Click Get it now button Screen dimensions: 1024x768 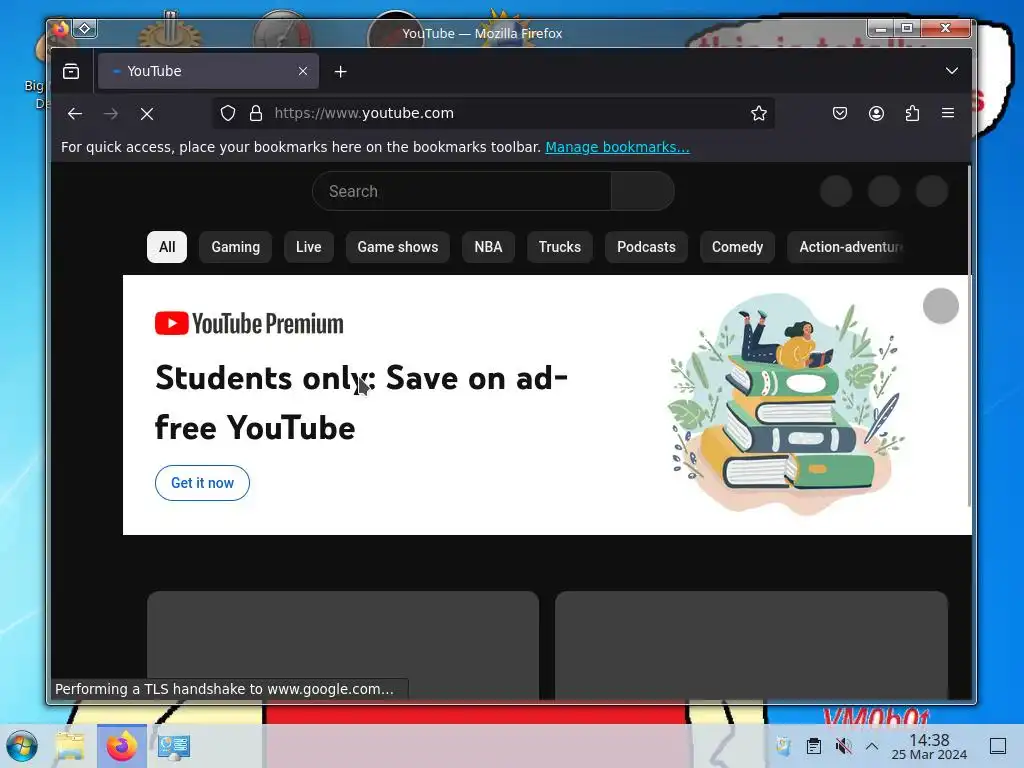[x=202, y=483]
